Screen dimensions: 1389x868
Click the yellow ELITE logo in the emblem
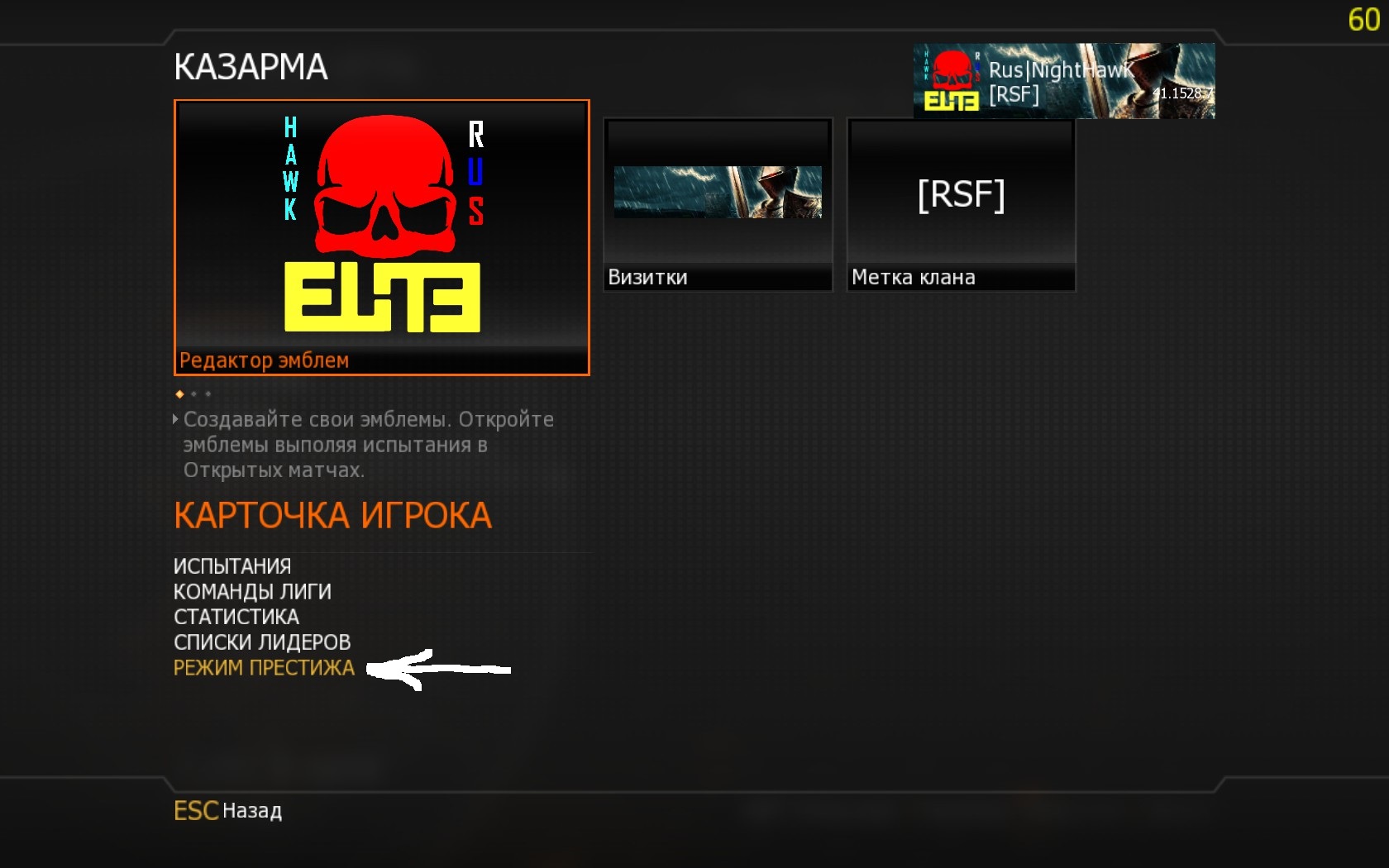coord(382,298)
